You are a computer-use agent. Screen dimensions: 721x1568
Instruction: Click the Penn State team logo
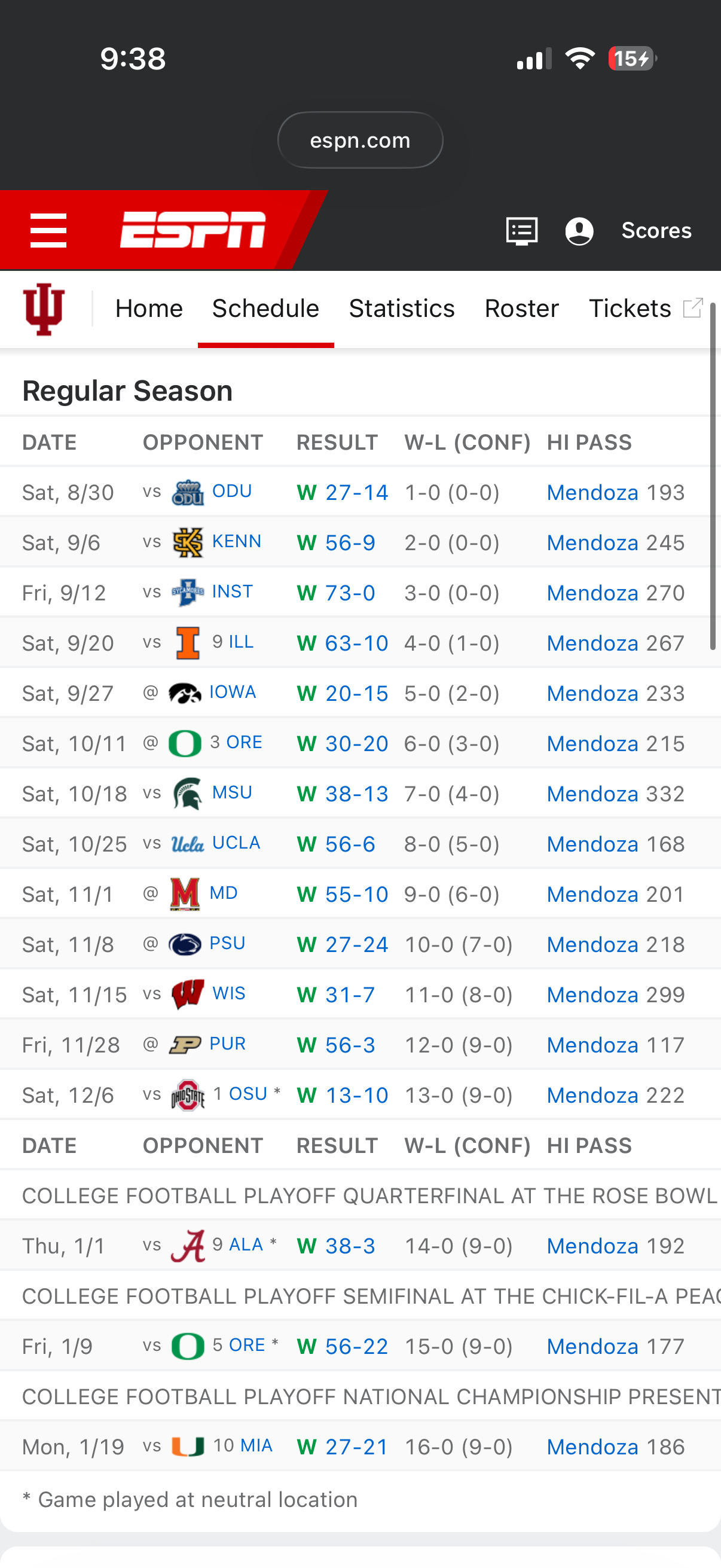tap(185, 944)
